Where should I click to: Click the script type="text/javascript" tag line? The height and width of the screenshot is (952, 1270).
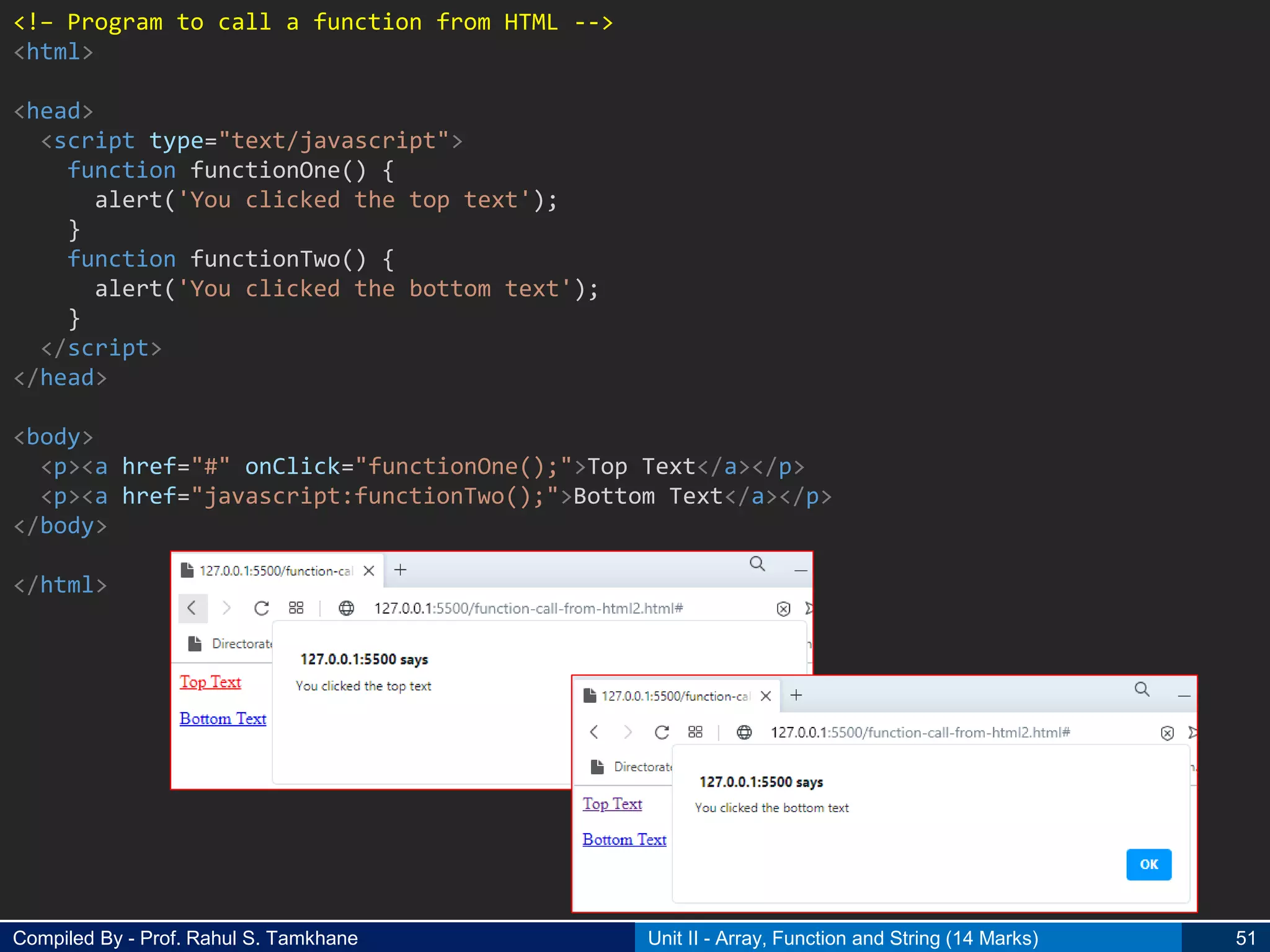click(x=252, y=141)
